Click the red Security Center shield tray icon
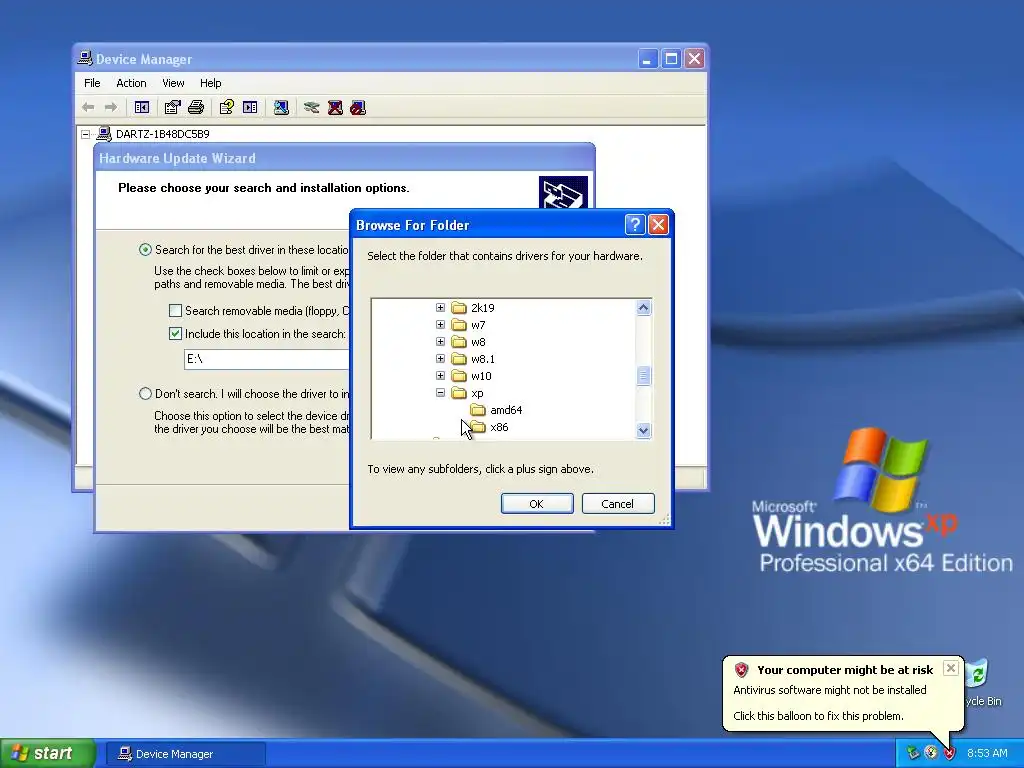 (x=949, y=753)
